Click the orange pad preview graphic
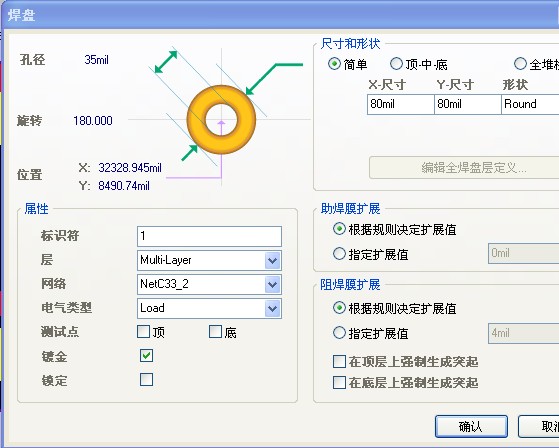 (x=221, y=119)
